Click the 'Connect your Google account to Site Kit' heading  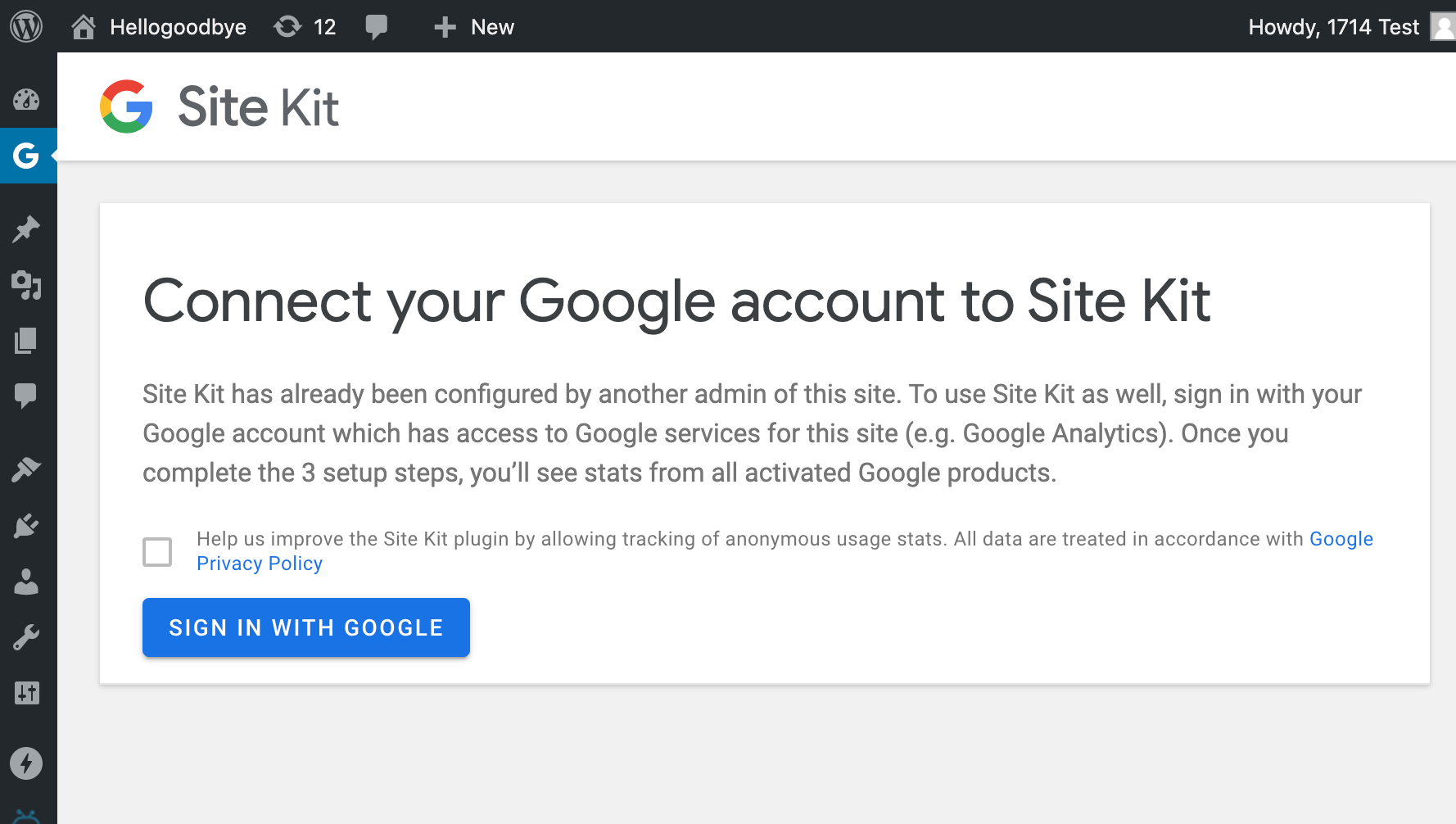coord(676,302)
